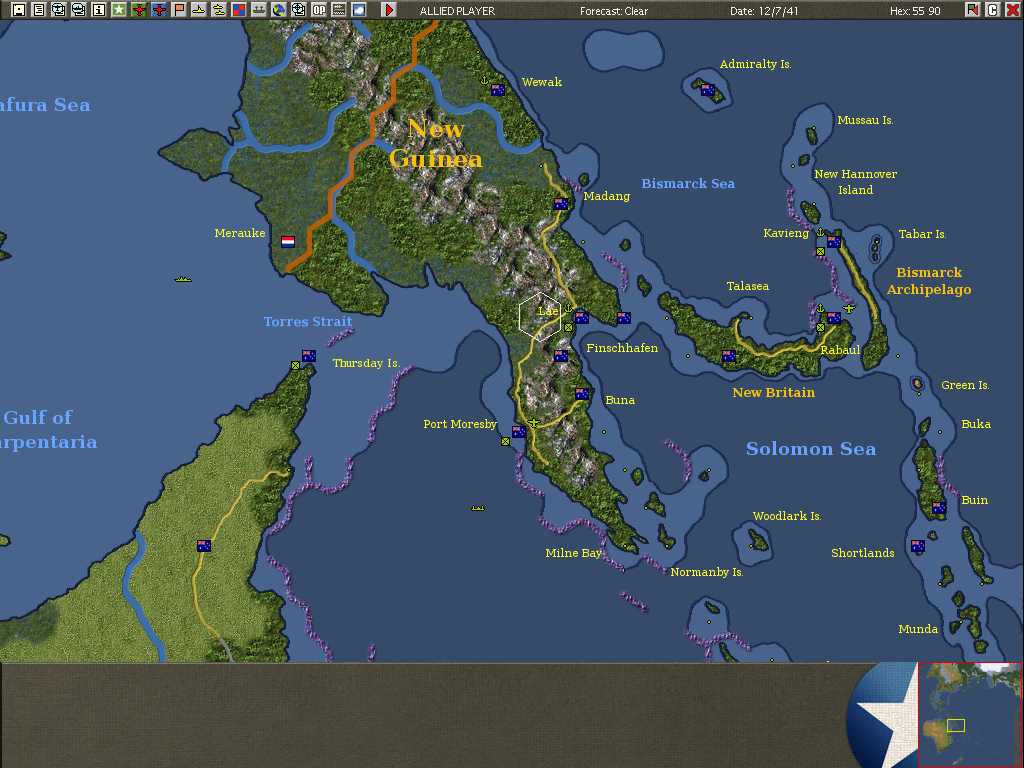This screenshot has height=768, width=1024.
Task: Select the flag at Thursday Island
Action: point(309,356)
